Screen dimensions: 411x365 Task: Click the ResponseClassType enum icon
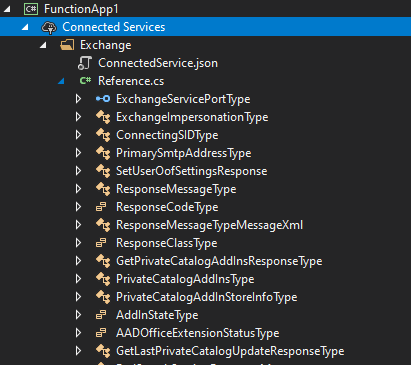pos(101,243)
